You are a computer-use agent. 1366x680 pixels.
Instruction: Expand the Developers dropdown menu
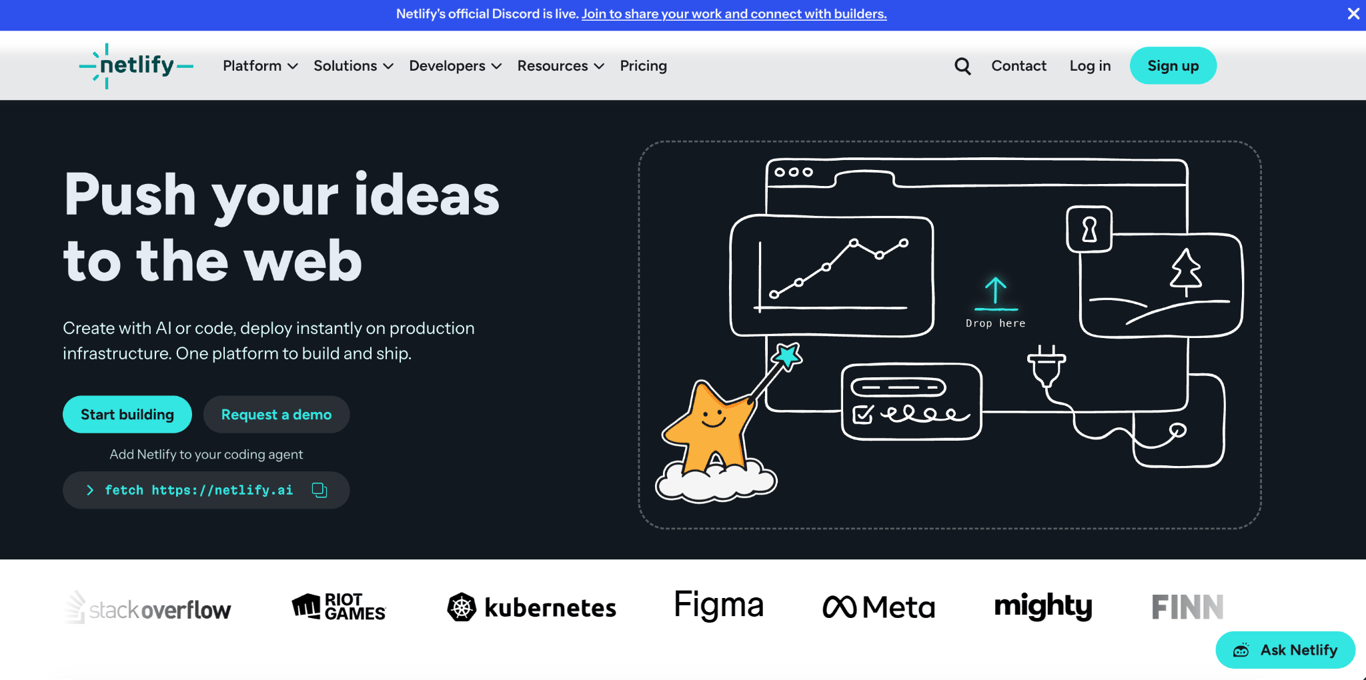[455, 66]
